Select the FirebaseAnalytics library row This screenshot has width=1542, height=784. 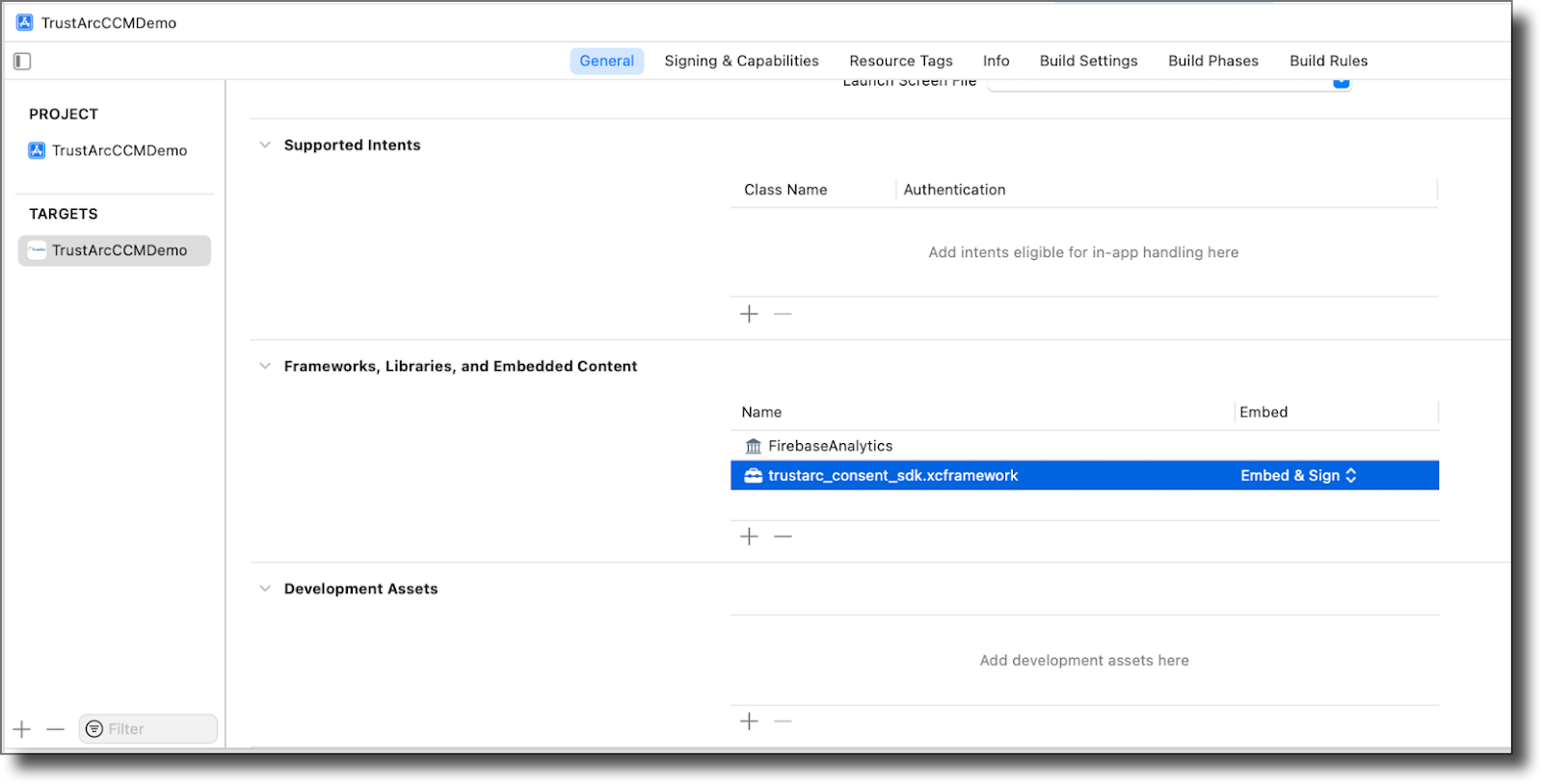[830, 446]
